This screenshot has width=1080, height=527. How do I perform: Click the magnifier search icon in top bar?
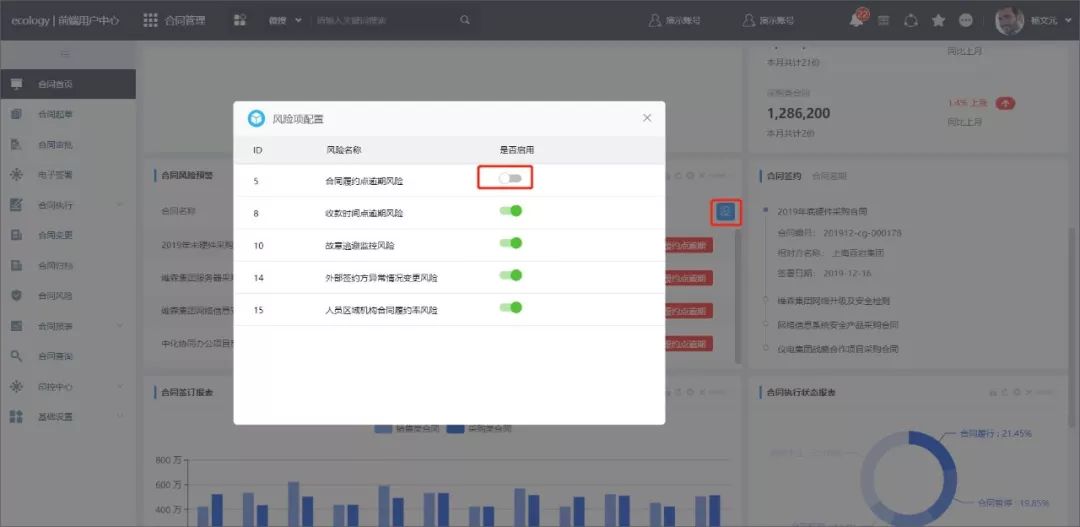(x=465, y=20)
